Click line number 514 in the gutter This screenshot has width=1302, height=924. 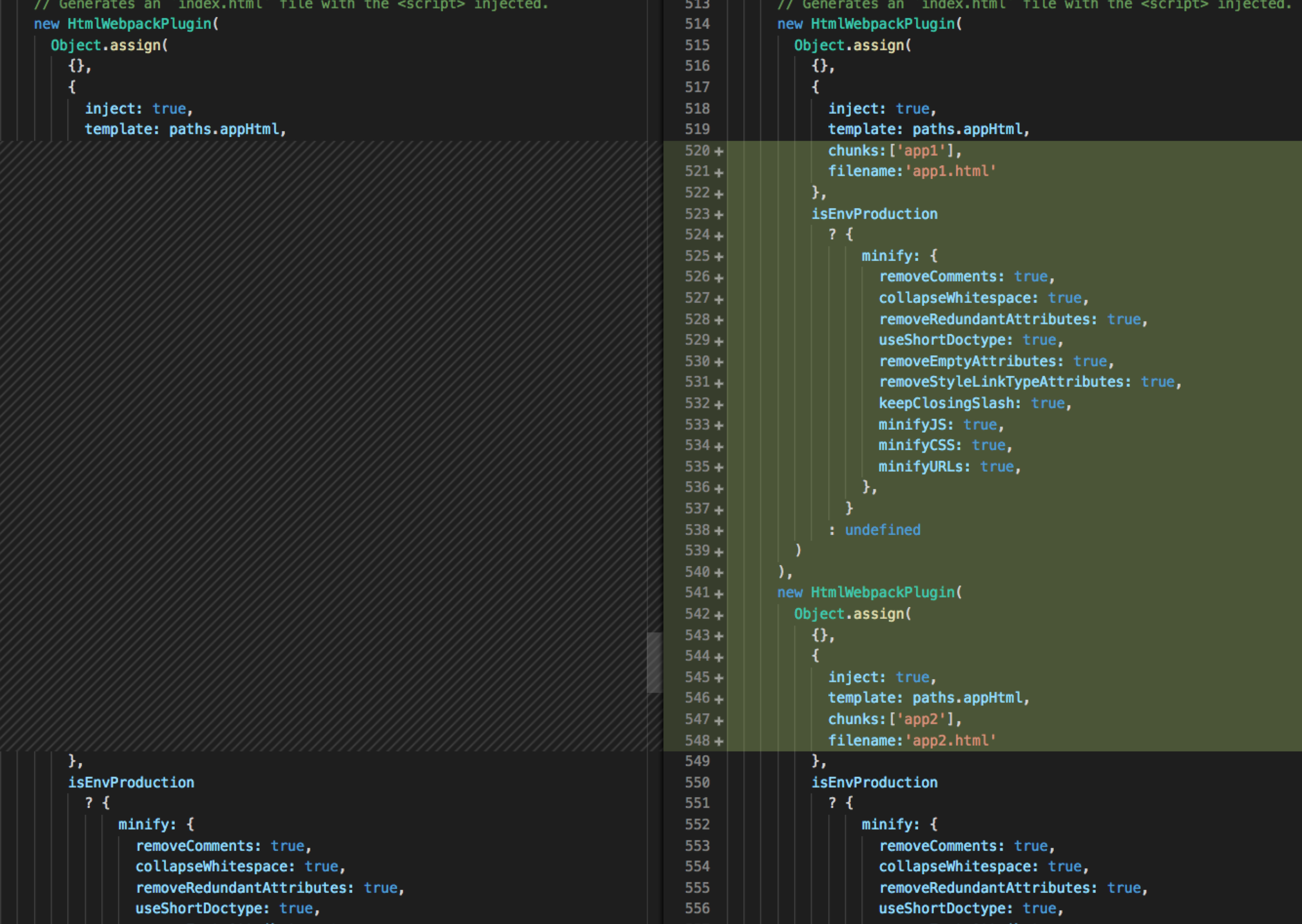click(697, 24)
